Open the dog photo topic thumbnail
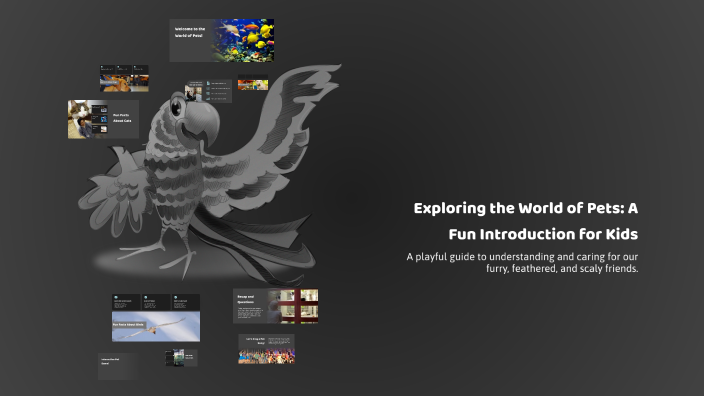Image resolution: width=704 pixels, height=396 pixels. click(x=124, y=78)
